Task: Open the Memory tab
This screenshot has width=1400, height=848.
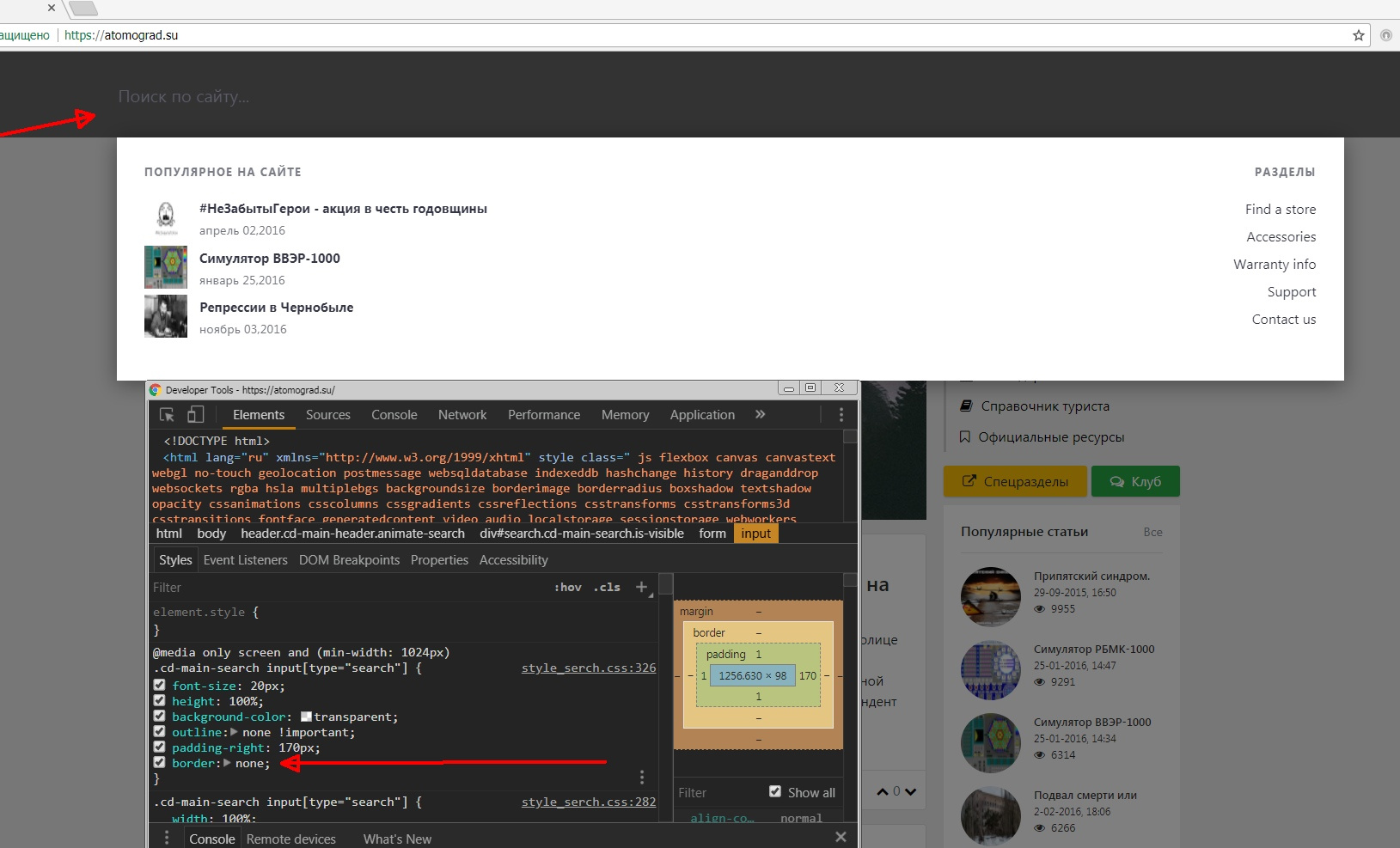Action: [x=626, y=414]
